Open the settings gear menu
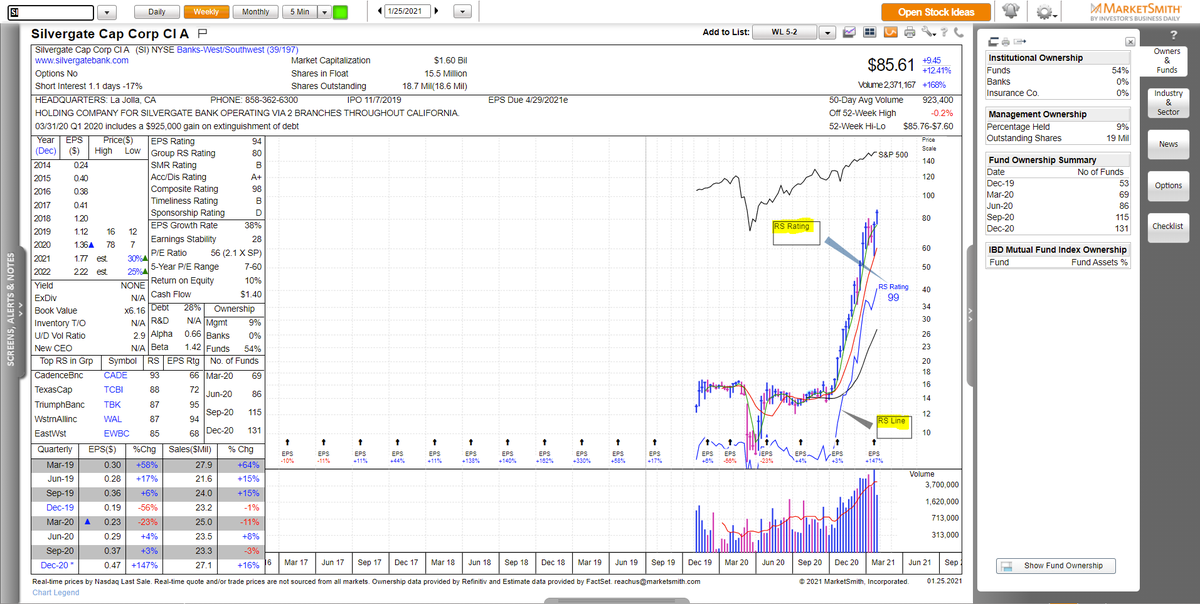 1047,11
